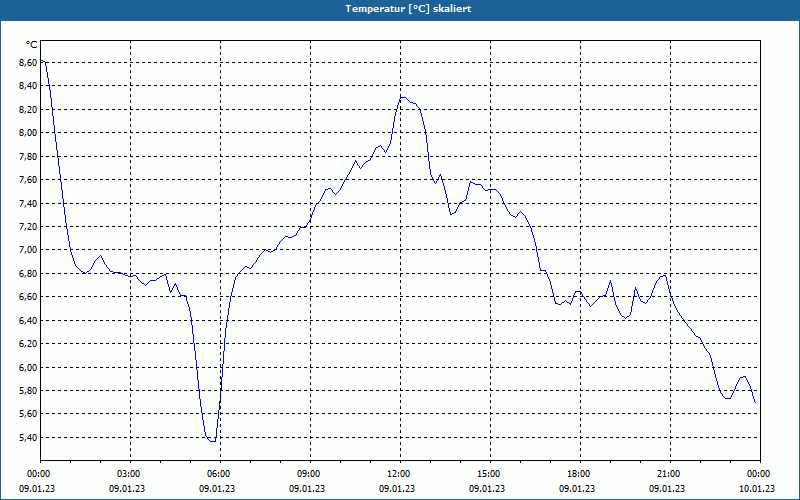Click the curve minimum near 06:00

[x=213, y=441]
